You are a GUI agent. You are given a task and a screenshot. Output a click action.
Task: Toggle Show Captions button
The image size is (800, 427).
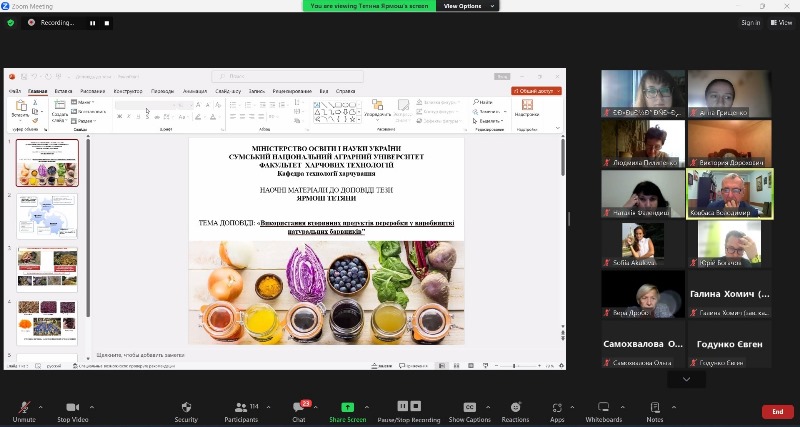click(x=469, y=407)
